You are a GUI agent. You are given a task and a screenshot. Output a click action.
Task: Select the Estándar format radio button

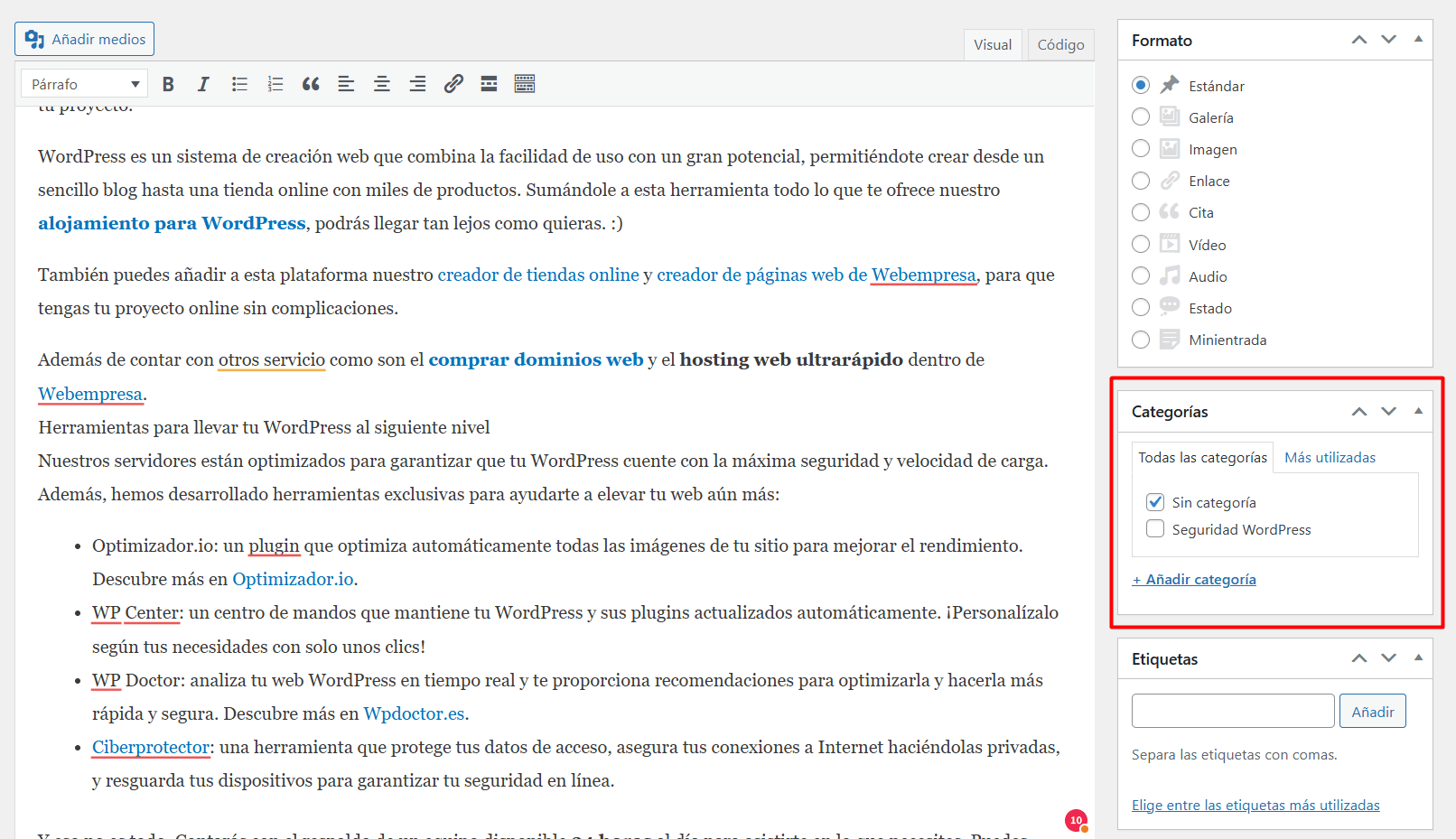click(1141, 85)
